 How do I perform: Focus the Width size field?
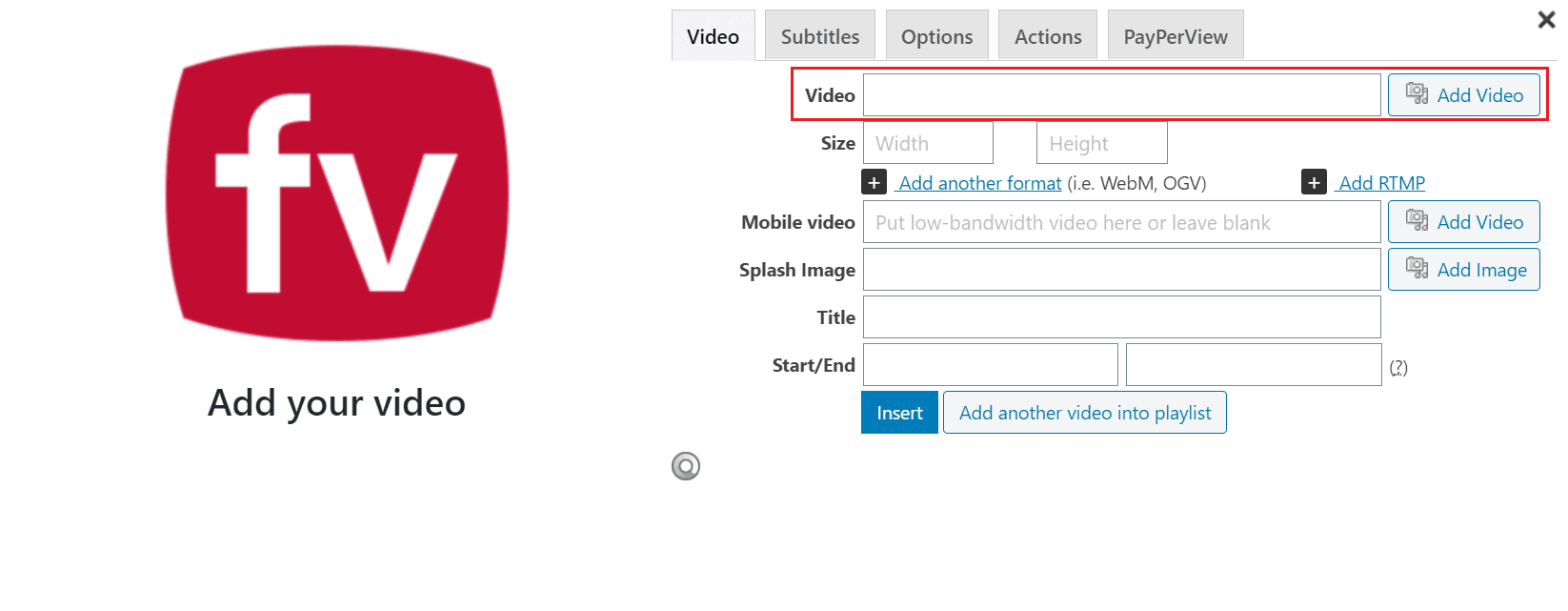[928, 143]
